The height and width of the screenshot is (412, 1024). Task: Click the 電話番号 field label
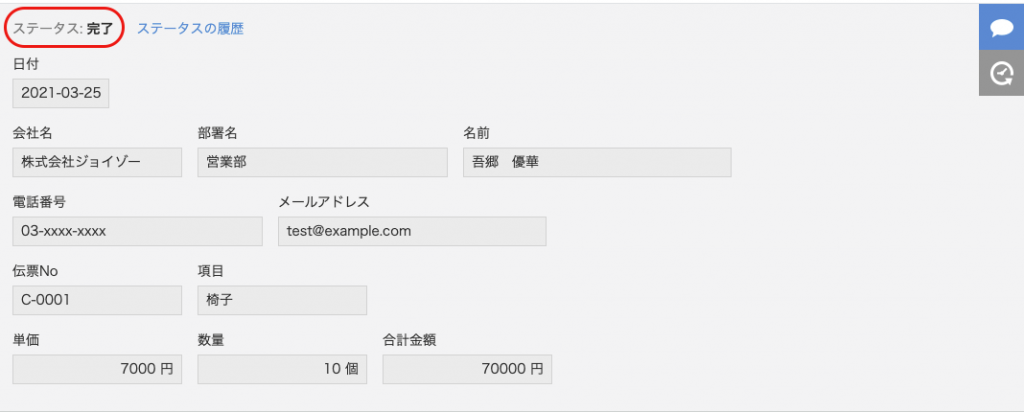pyautogui.click(x=39, y=202)
